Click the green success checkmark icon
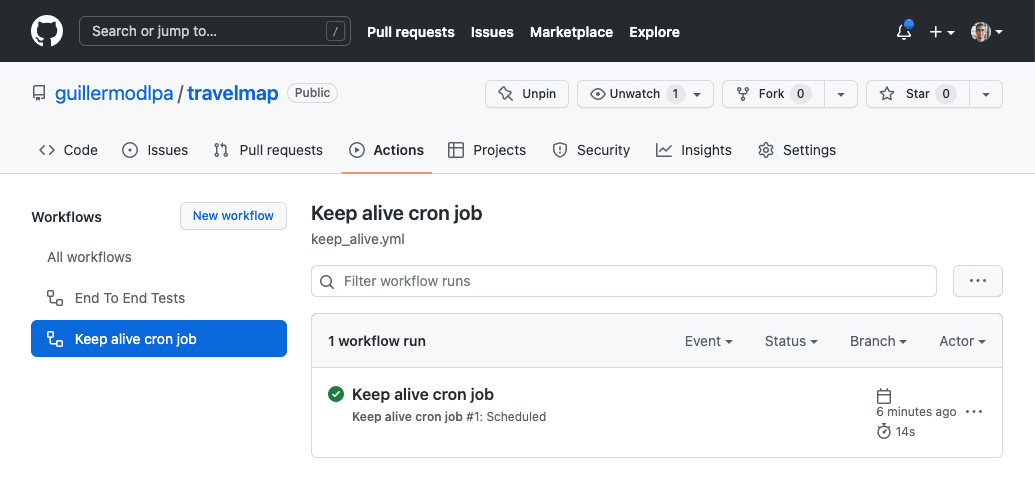1035x495 pixels. click(x=336, y=394)
